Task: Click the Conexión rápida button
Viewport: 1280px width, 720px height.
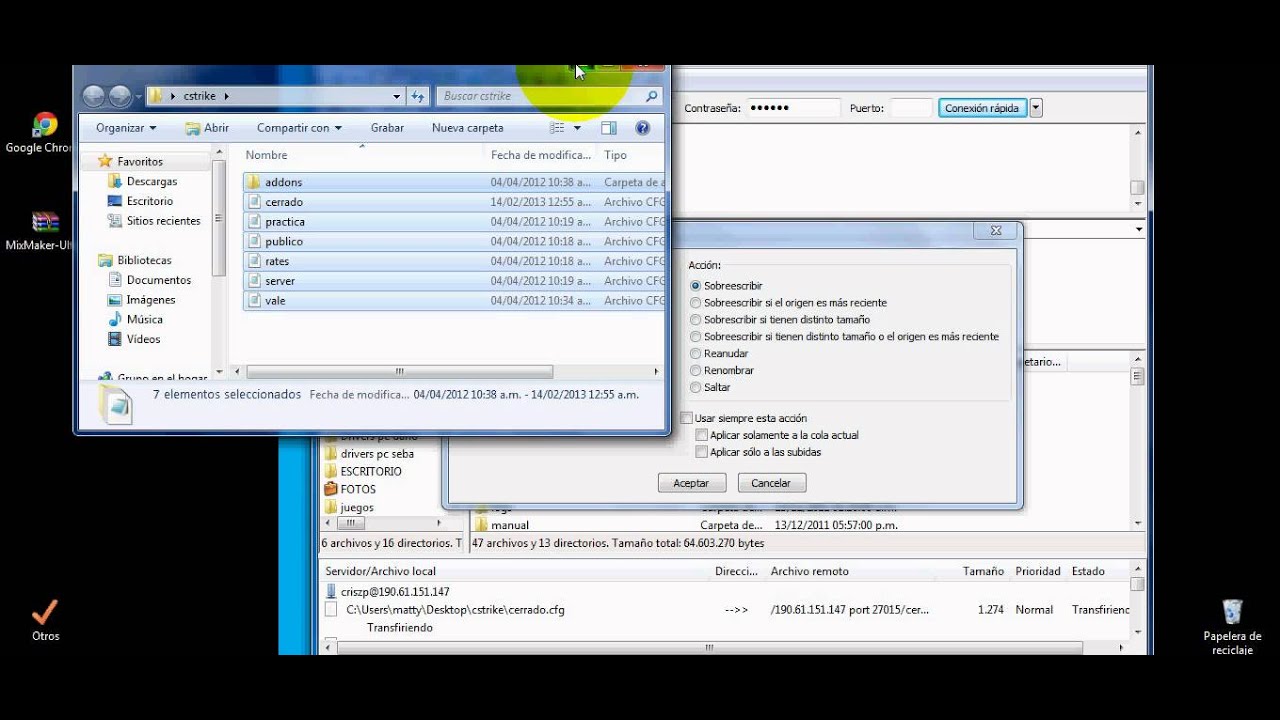Action: click(x=982, y=108)
